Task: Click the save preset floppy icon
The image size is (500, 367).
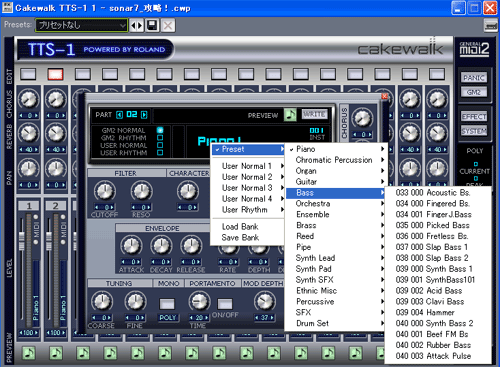Action: point(152,25)
